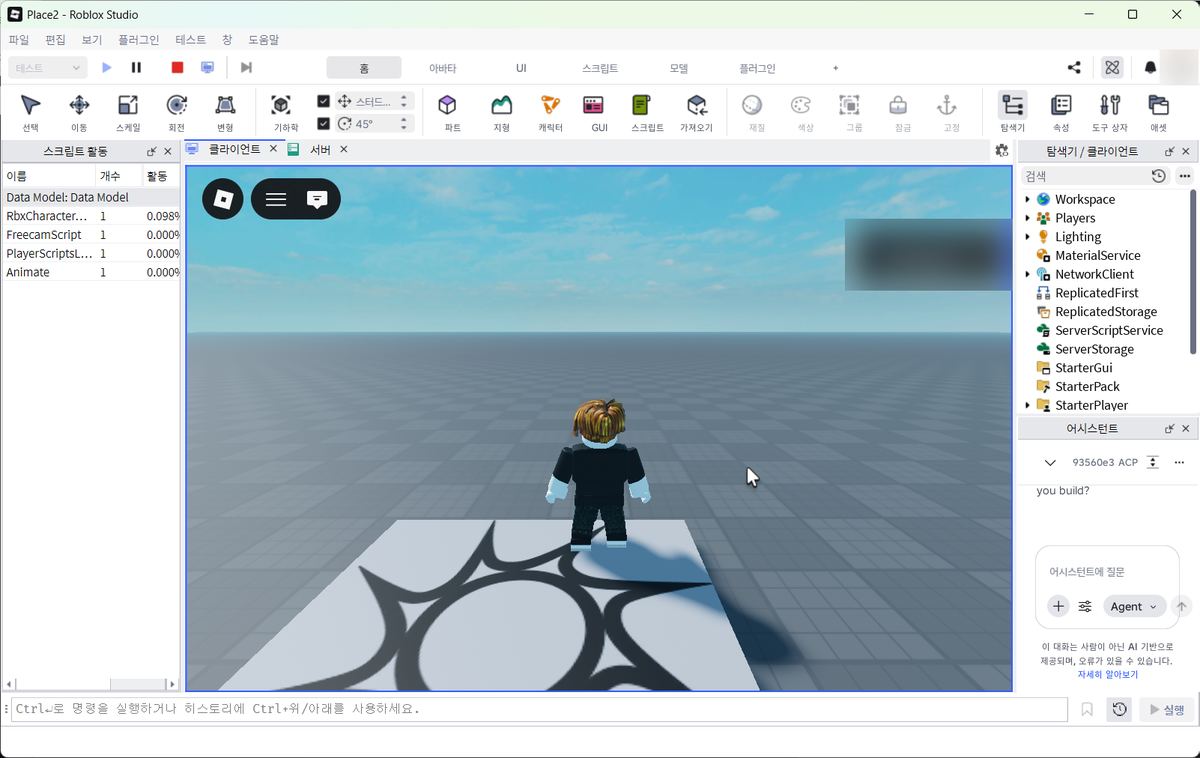Open the 지형 (Terrain) editor
The image size is (1200, 758).
click(501, 112)
